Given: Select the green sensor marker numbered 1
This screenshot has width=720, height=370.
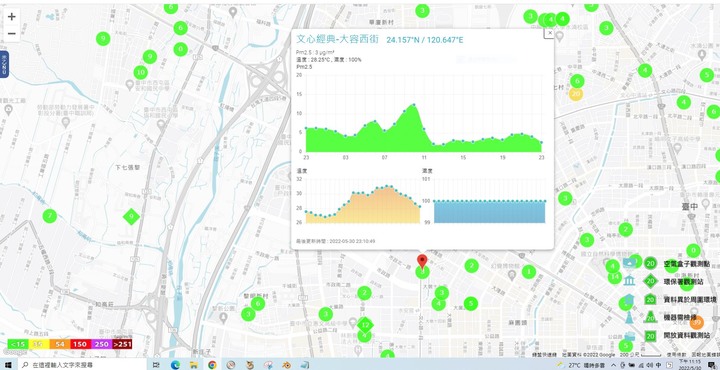Looking at the screenshot, I should click(x=529, y=271).
